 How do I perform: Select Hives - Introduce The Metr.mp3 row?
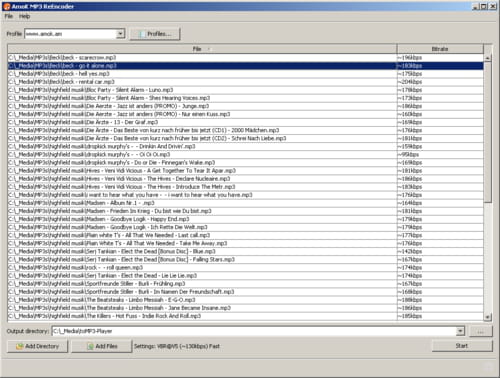coord(245,187)
